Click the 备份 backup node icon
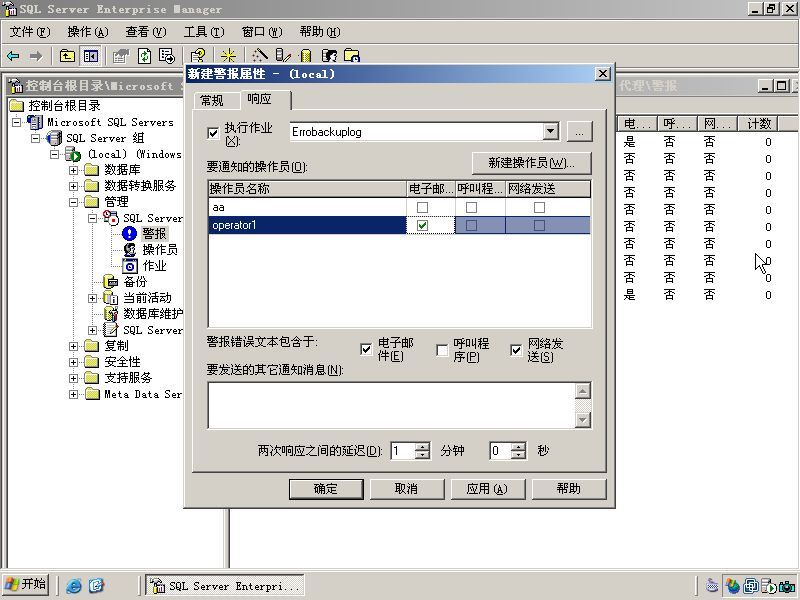 pyautogui.click(x=111, y=282)
